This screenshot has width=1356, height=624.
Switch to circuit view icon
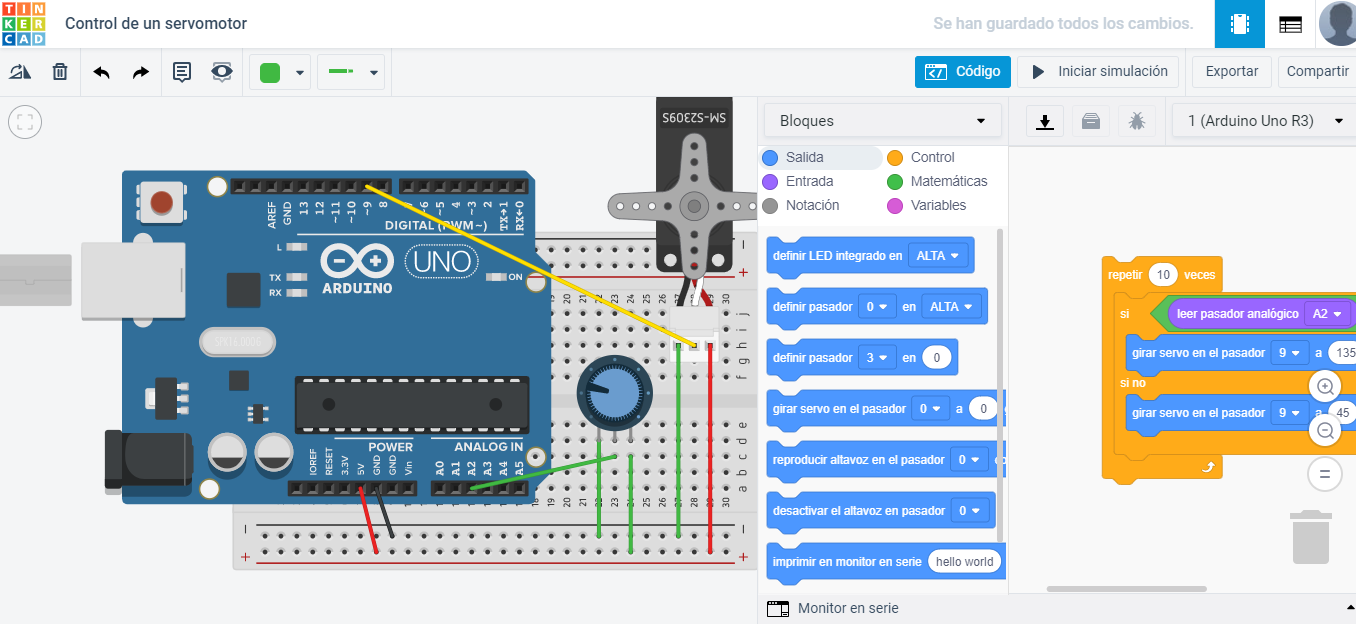(1240, 24)
